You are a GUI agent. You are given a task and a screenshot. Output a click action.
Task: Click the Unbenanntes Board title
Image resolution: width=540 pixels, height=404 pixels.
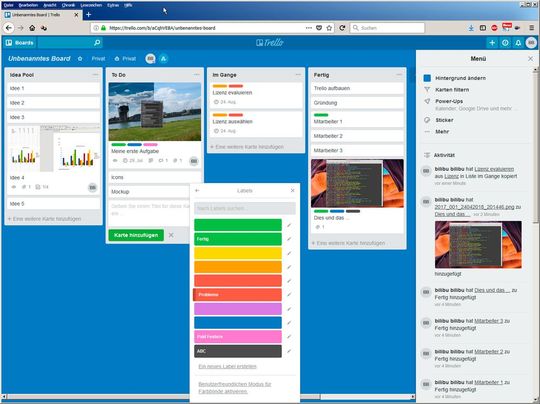[39, 59]
